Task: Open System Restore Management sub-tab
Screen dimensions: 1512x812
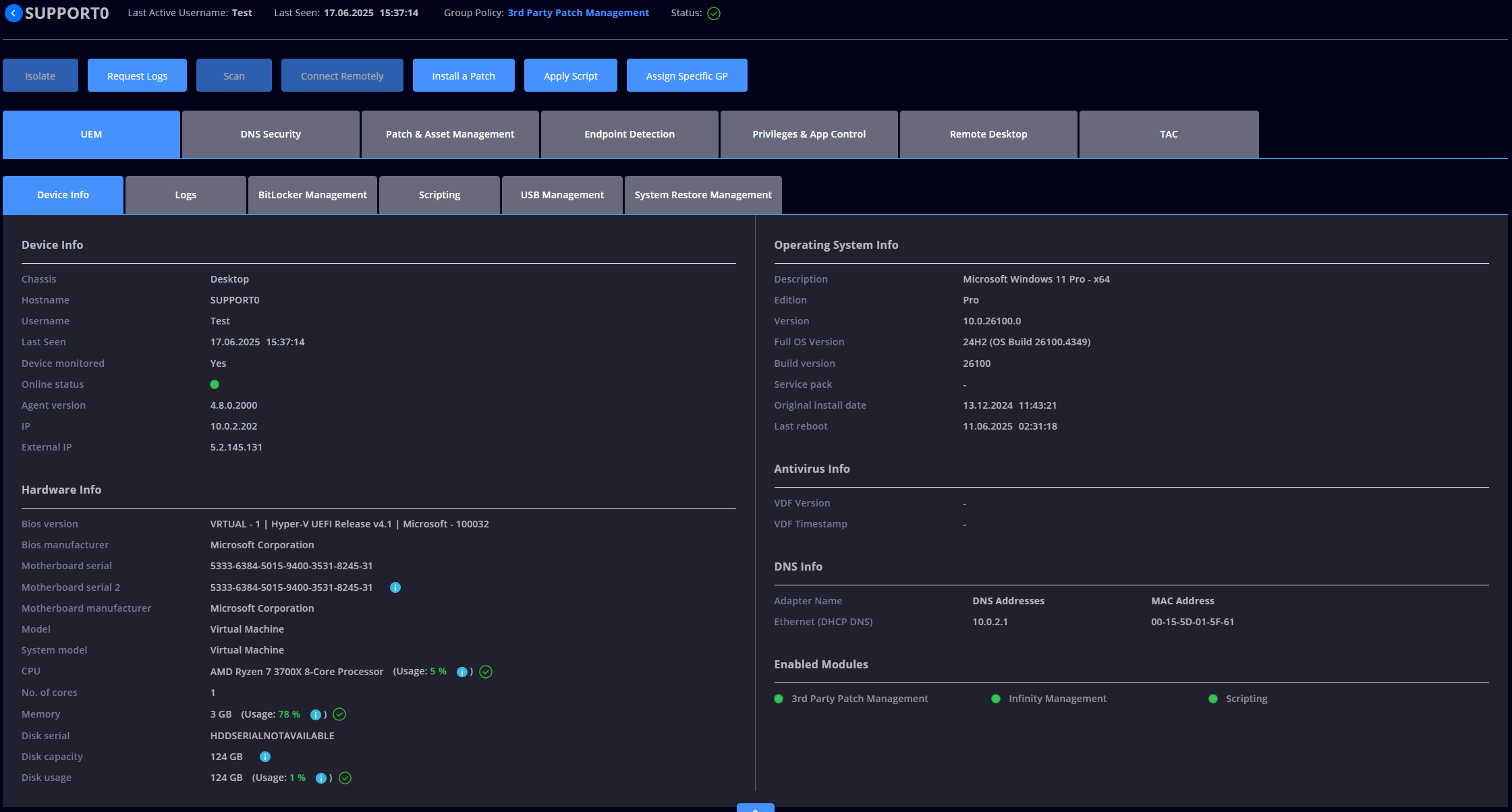Action: (x=703, y=195)
